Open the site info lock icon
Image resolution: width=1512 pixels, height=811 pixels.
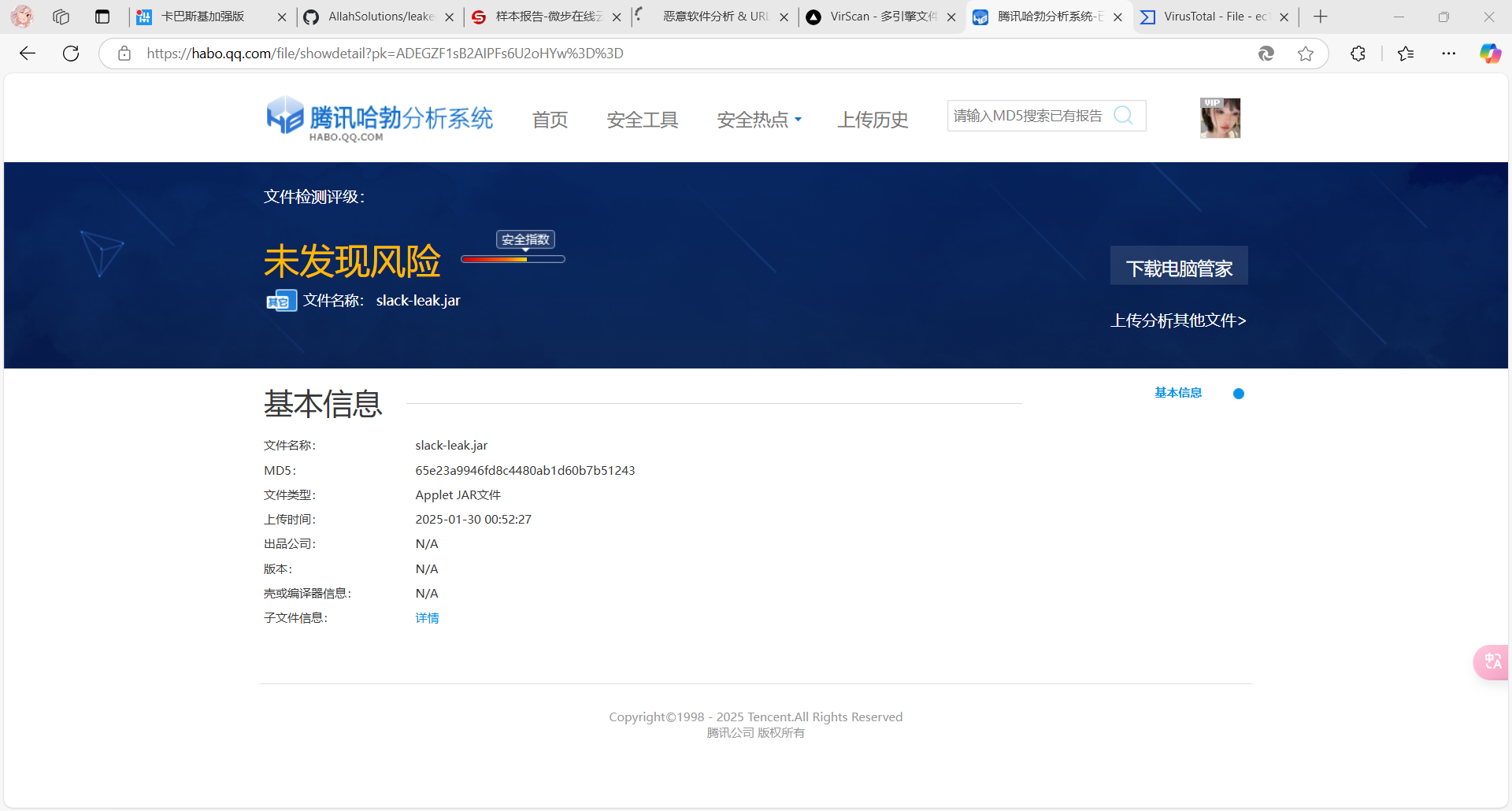tap(124, 54)
